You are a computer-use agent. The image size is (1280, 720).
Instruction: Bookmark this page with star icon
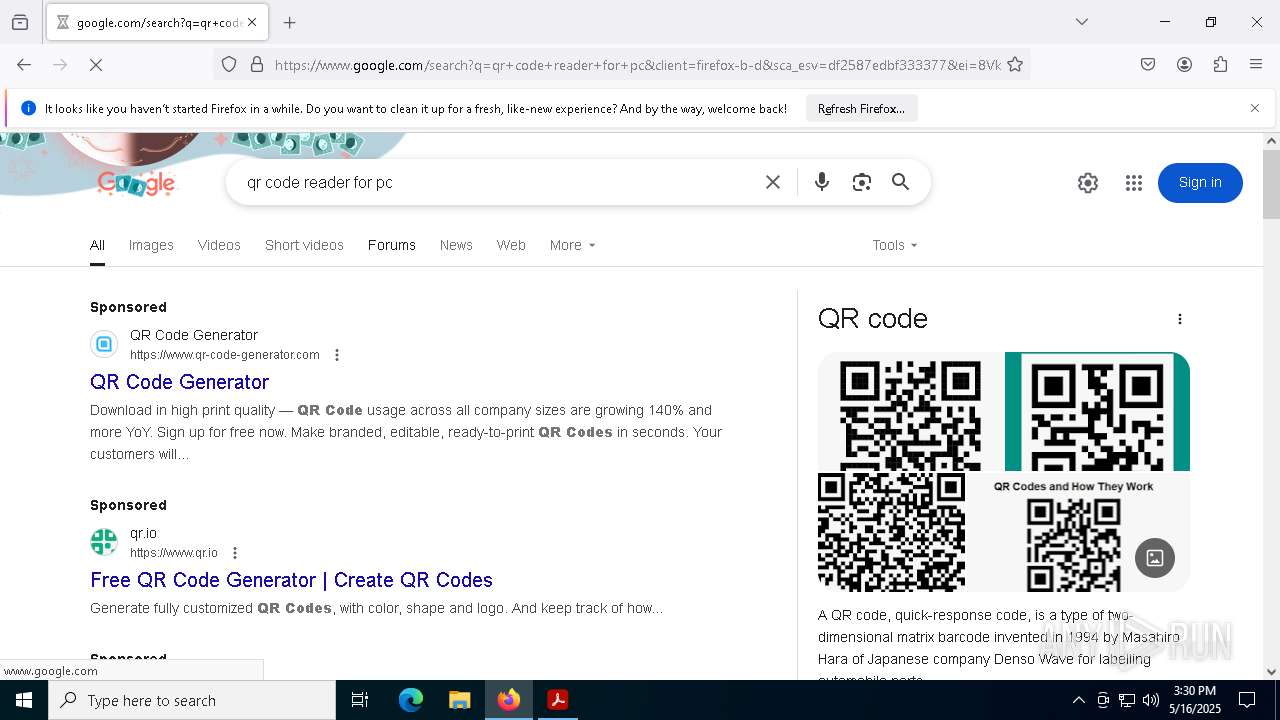pyautogui.click(x=1015, y=65)
